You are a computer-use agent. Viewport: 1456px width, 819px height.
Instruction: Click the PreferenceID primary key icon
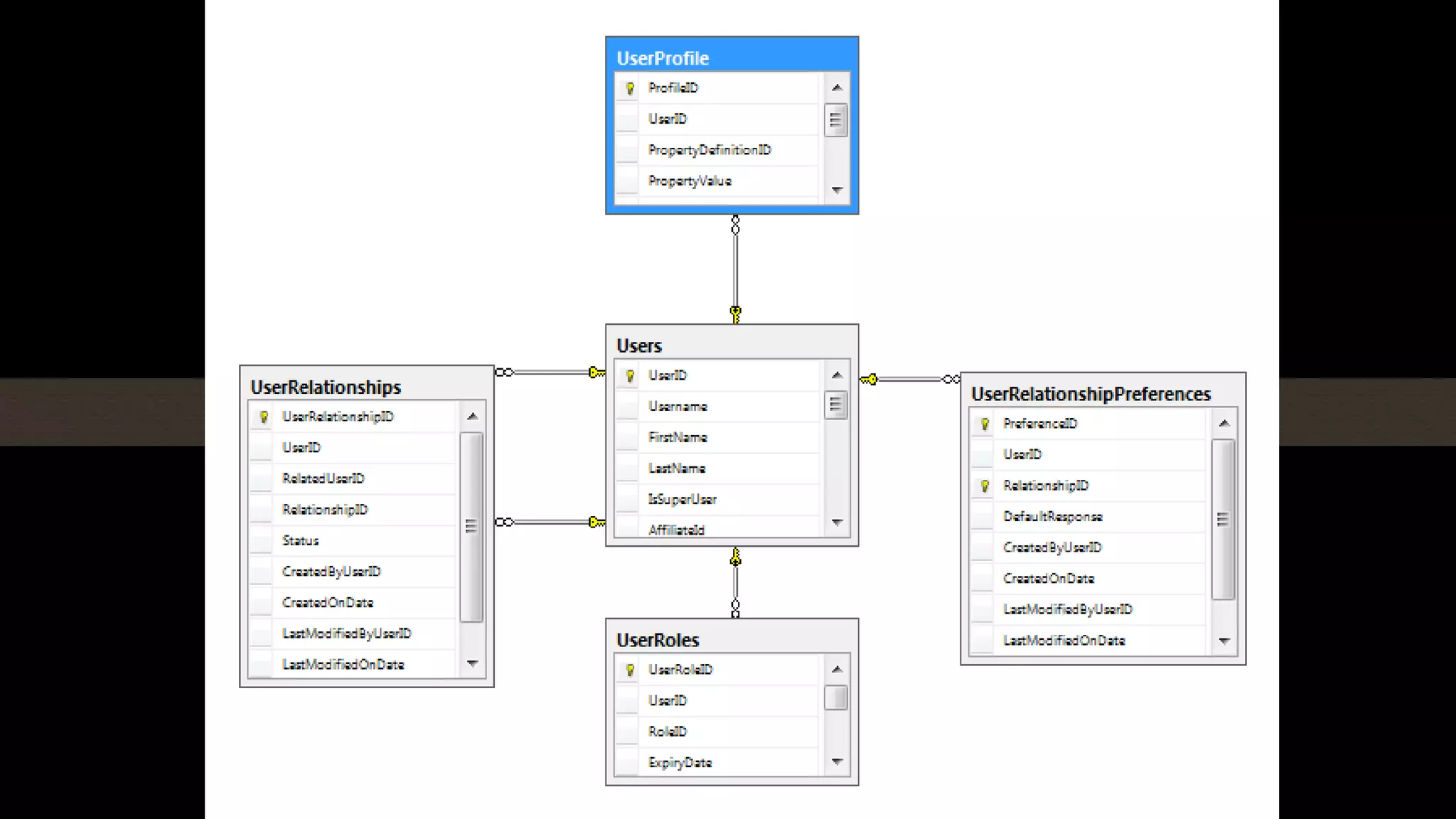click(985, 424)
